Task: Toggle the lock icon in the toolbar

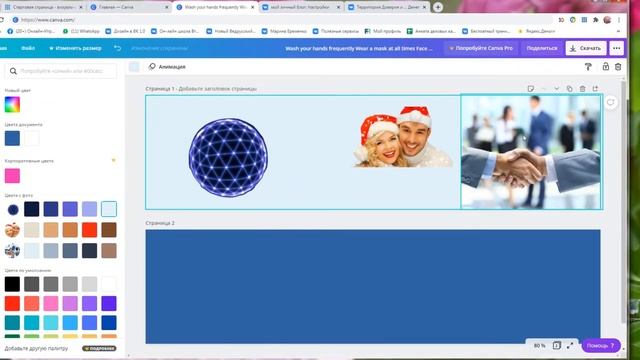Action: 605,66
